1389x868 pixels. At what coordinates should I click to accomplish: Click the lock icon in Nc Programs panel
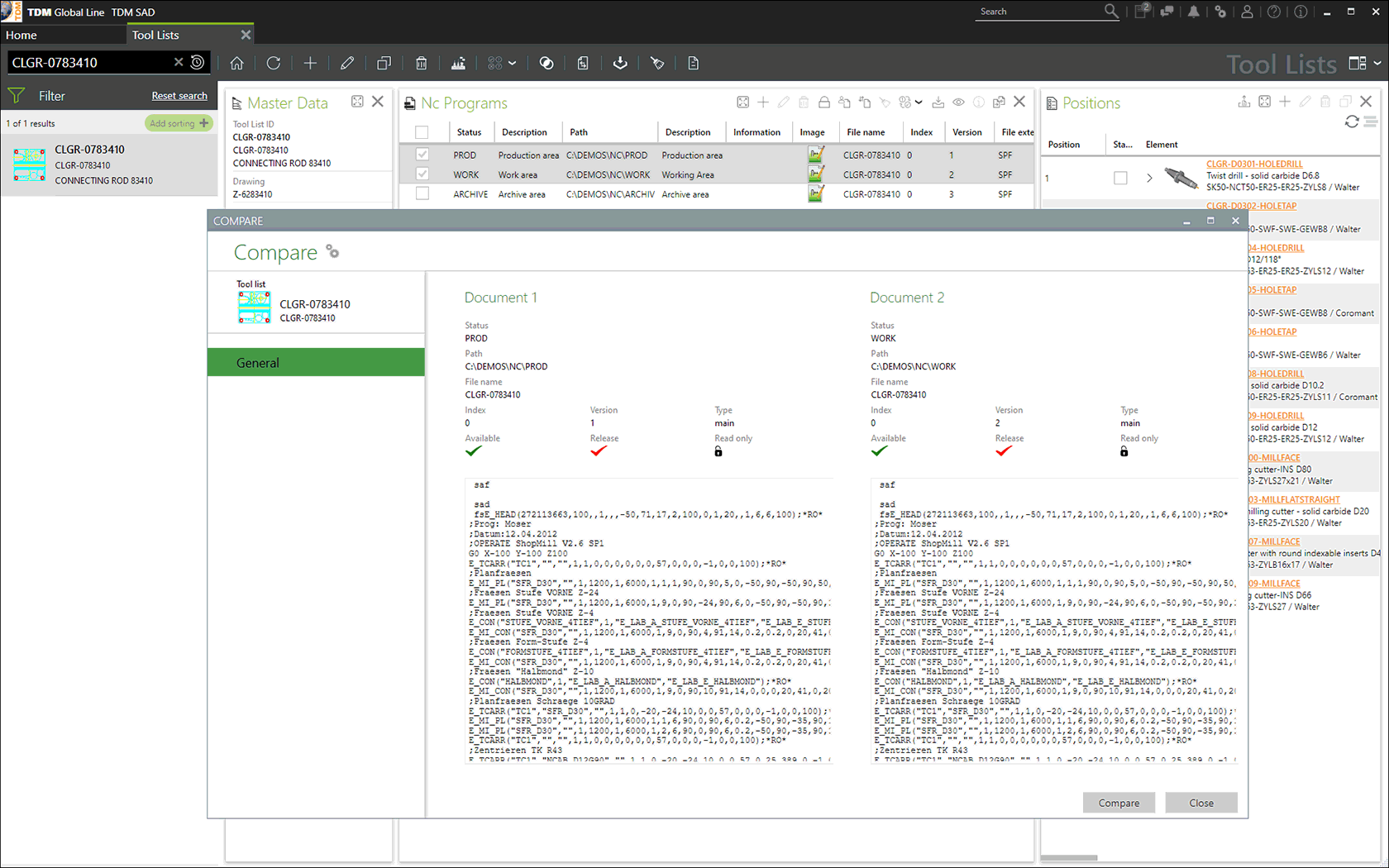coord(824,103)
